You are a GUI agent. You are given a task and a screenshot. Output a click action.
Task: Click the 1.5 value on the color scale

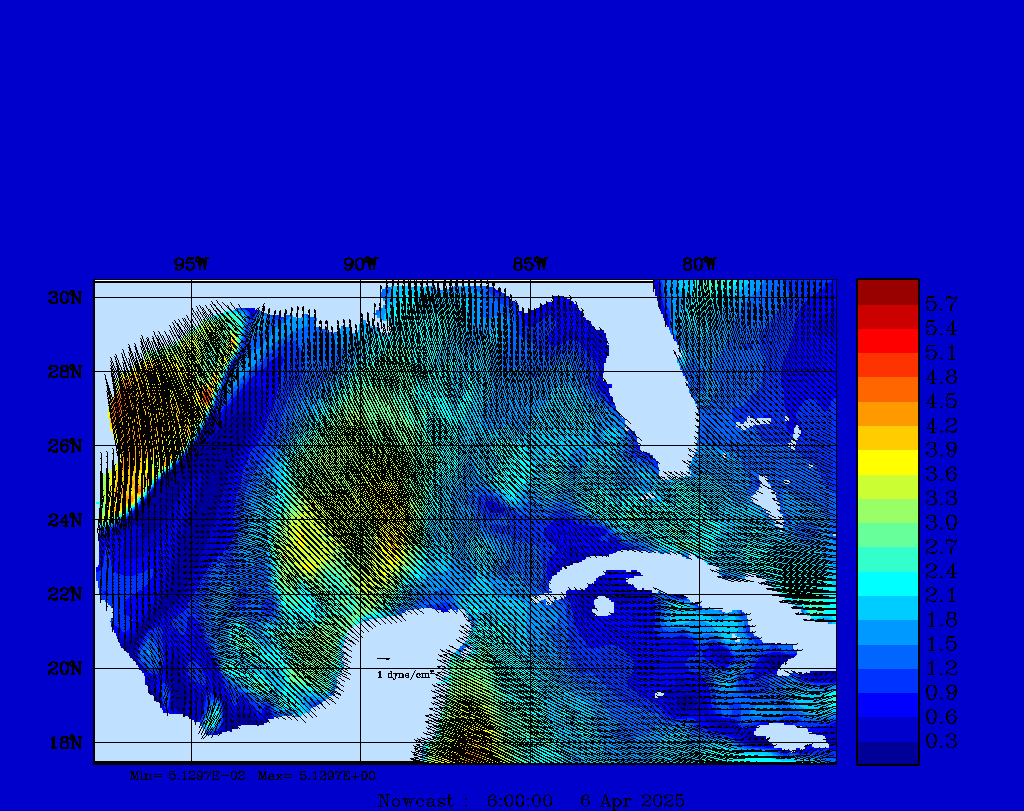941,644
